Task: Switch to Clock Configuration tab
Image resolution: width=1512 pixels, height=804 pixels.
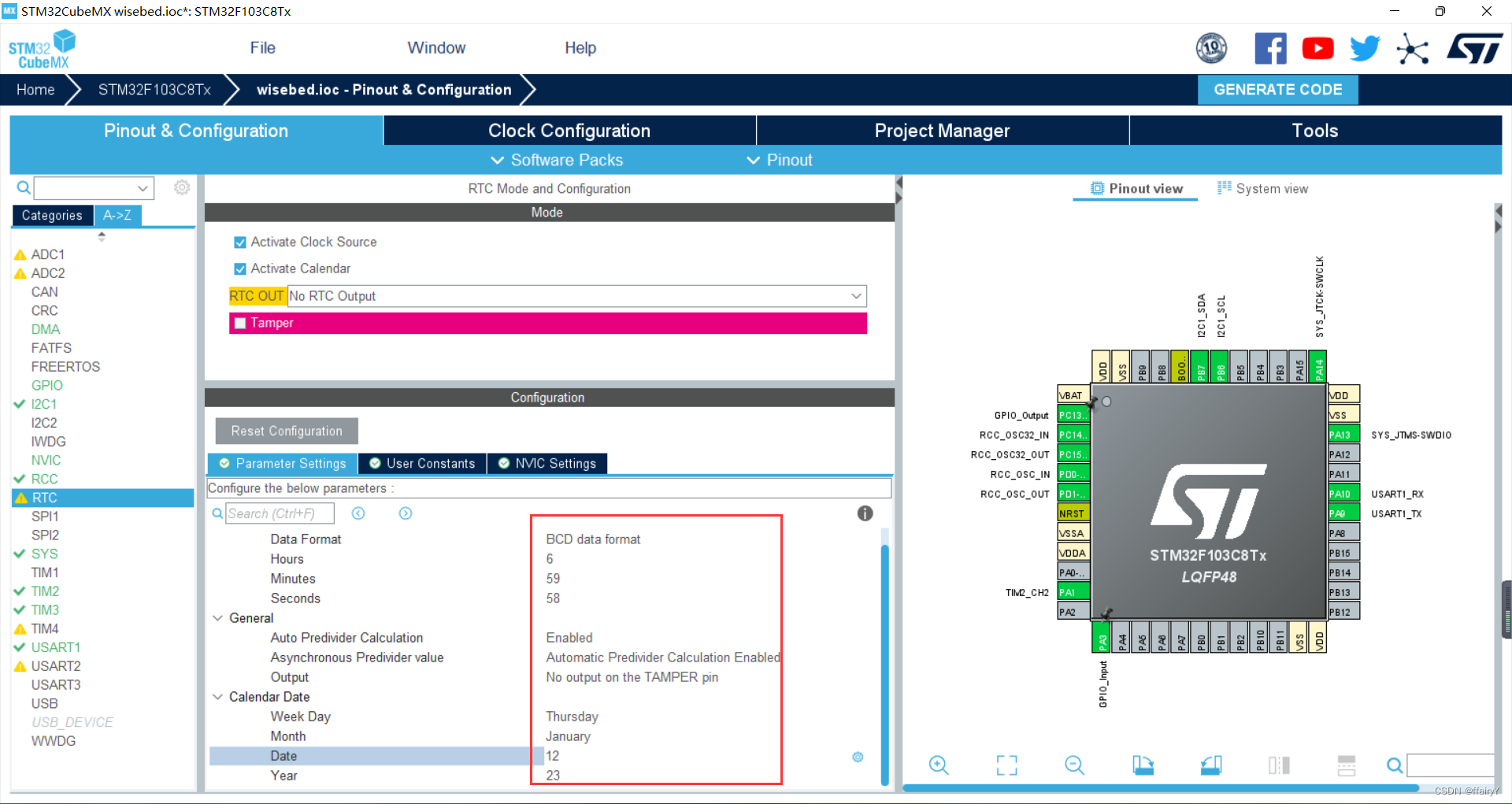Action: point(569,131)
